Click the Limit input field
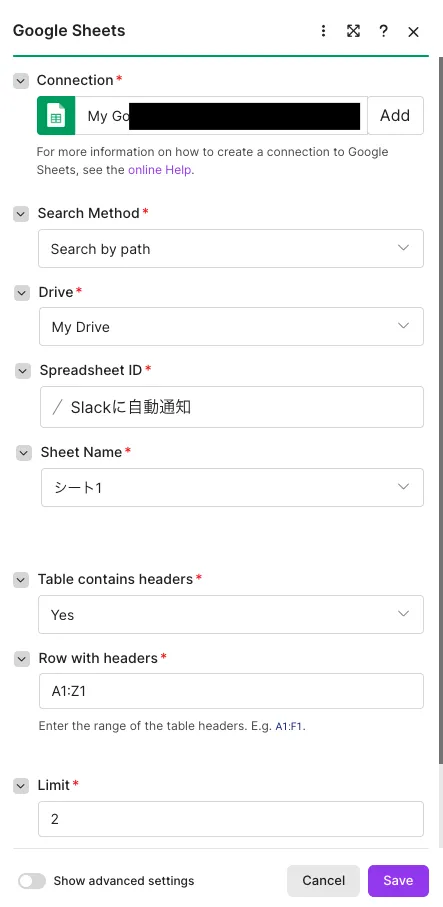The image size is (443, 907). [231, 819]
